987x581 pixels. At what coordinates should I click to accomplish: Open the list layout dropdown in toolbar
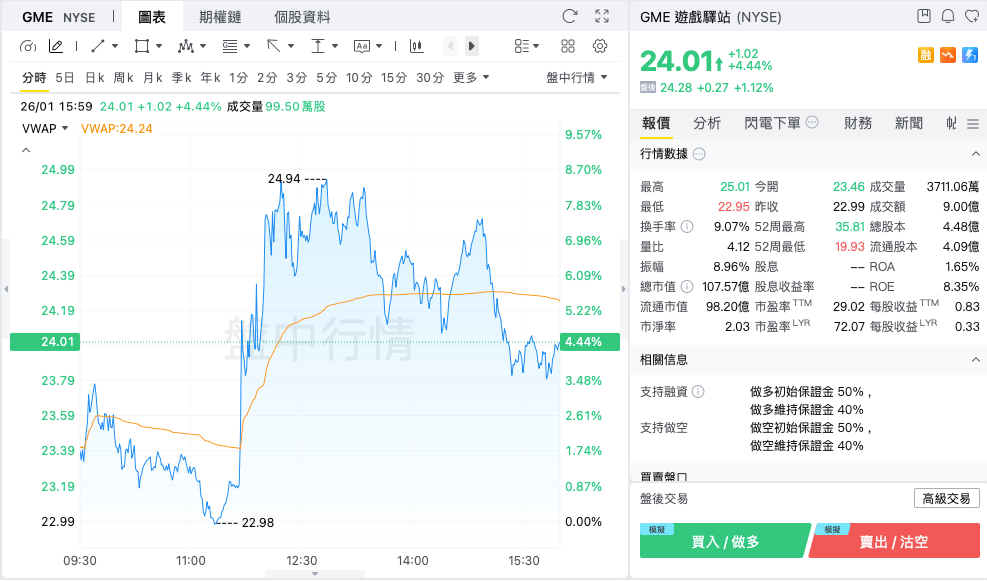[x=527, y=46]
